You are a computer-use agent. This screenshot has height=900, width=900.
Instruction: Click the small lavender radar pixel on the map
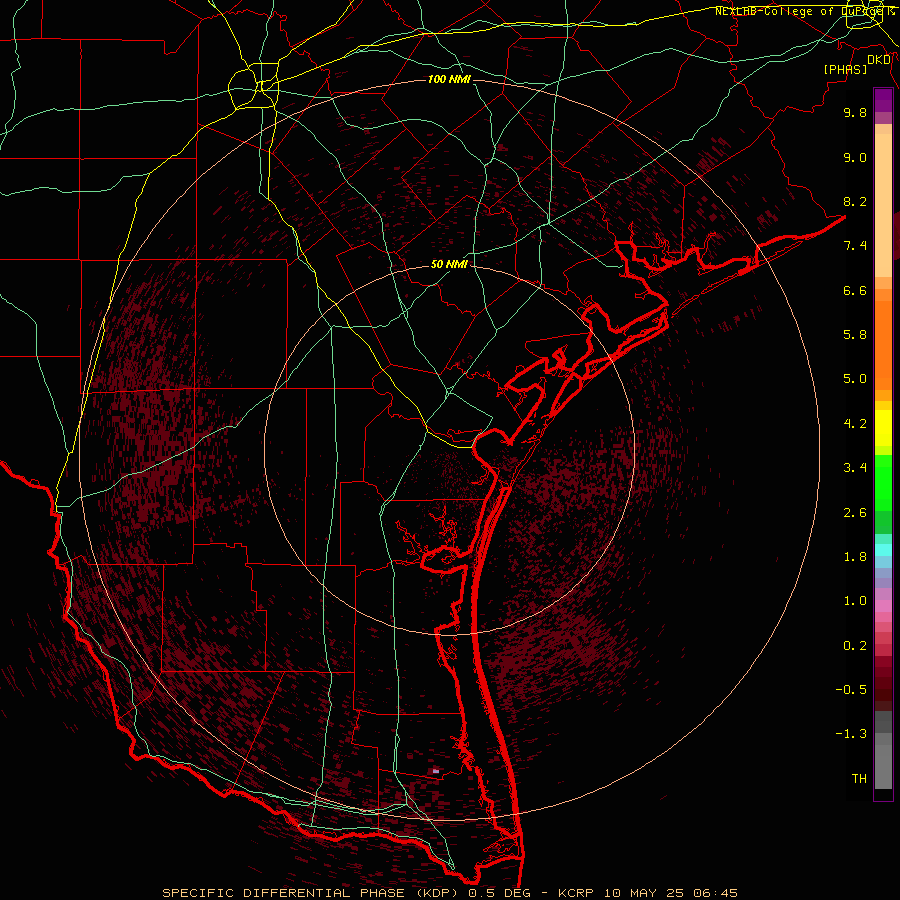coord(436,771)
